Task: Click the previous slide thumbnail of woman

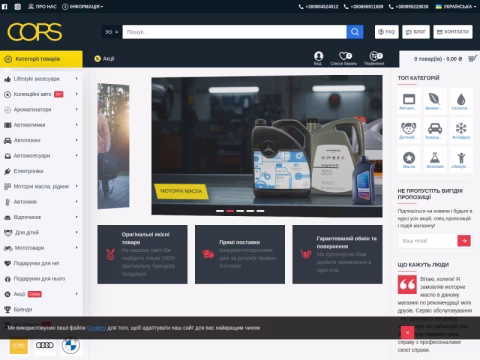Action: [x=113, y=146]
